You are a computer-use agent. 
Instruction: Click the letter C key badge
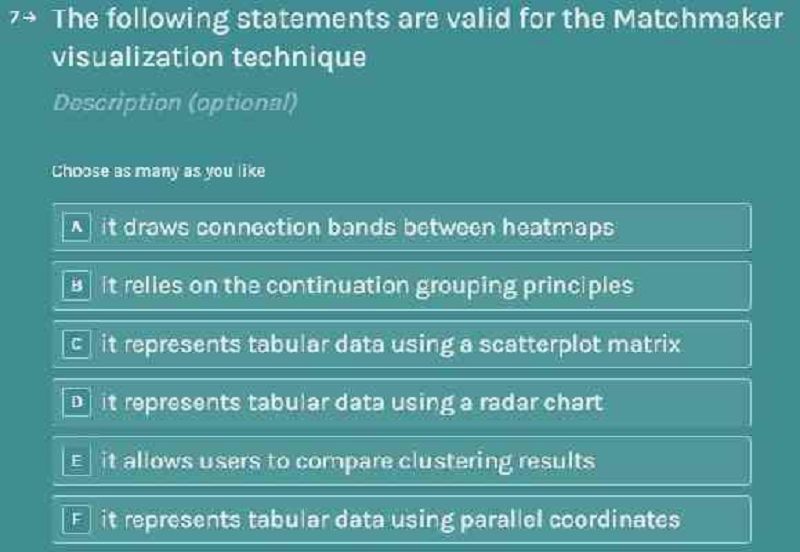pos(77,344)
